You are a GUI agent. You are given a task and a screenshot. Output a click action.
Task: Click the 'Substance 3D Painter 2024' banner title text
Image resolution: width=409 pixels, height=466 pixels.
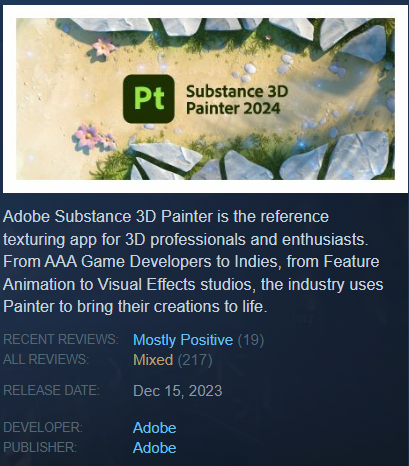(237, 100)
